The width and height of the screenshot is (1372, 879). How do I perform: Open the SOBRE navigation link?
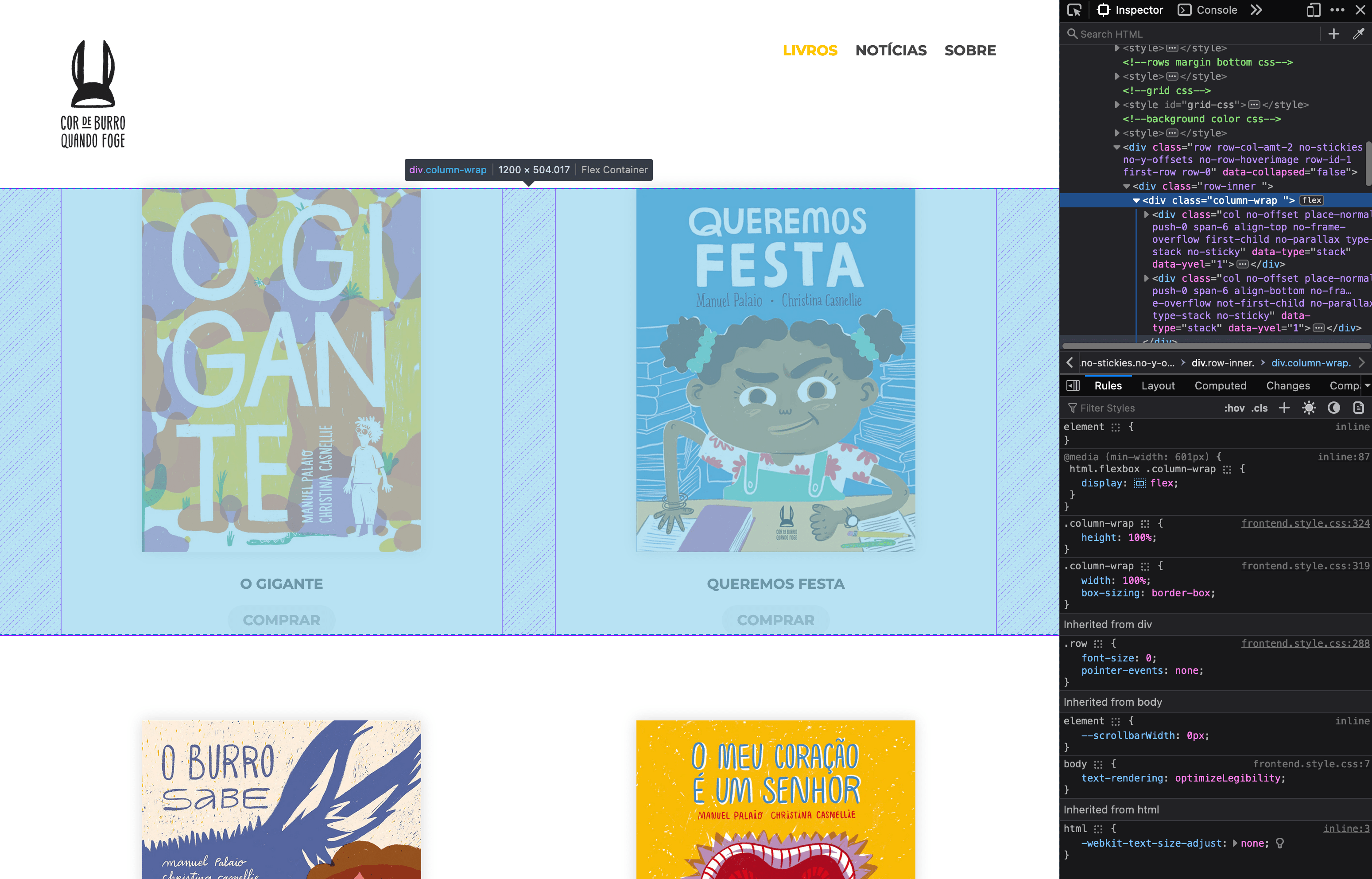[x=970, y=50]
